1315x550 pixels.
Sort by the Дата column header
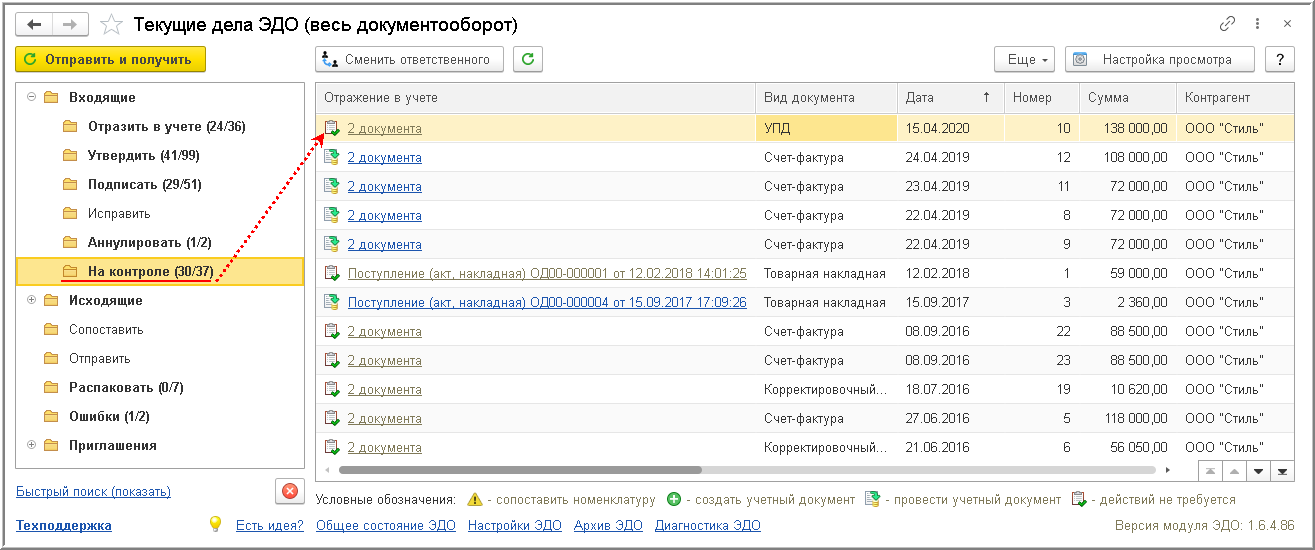coord(920,98)
